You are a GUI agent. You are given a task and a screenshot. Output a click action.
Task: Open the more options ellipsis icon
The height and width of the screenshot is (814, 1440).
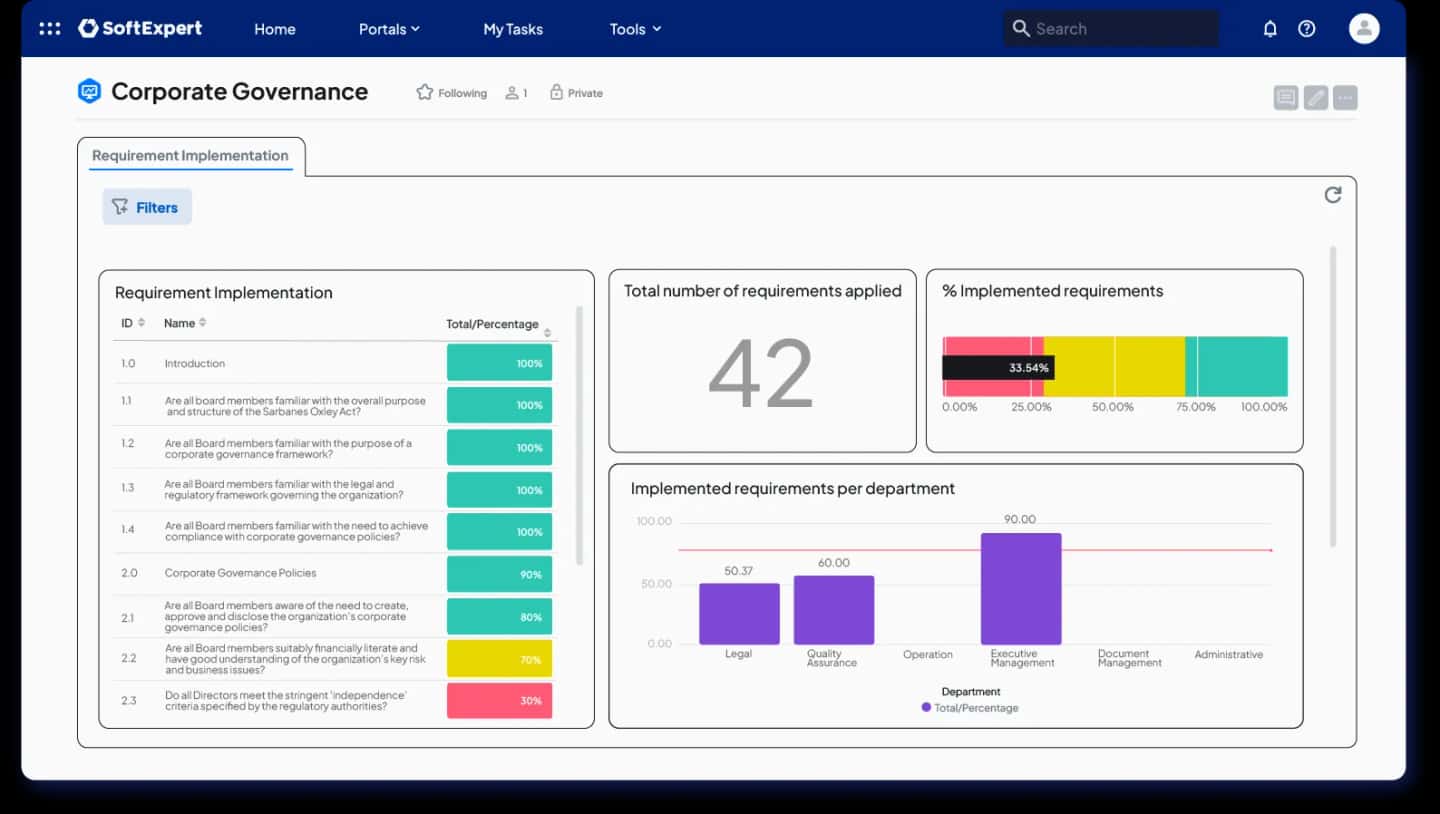click(x=1345, y=97)
